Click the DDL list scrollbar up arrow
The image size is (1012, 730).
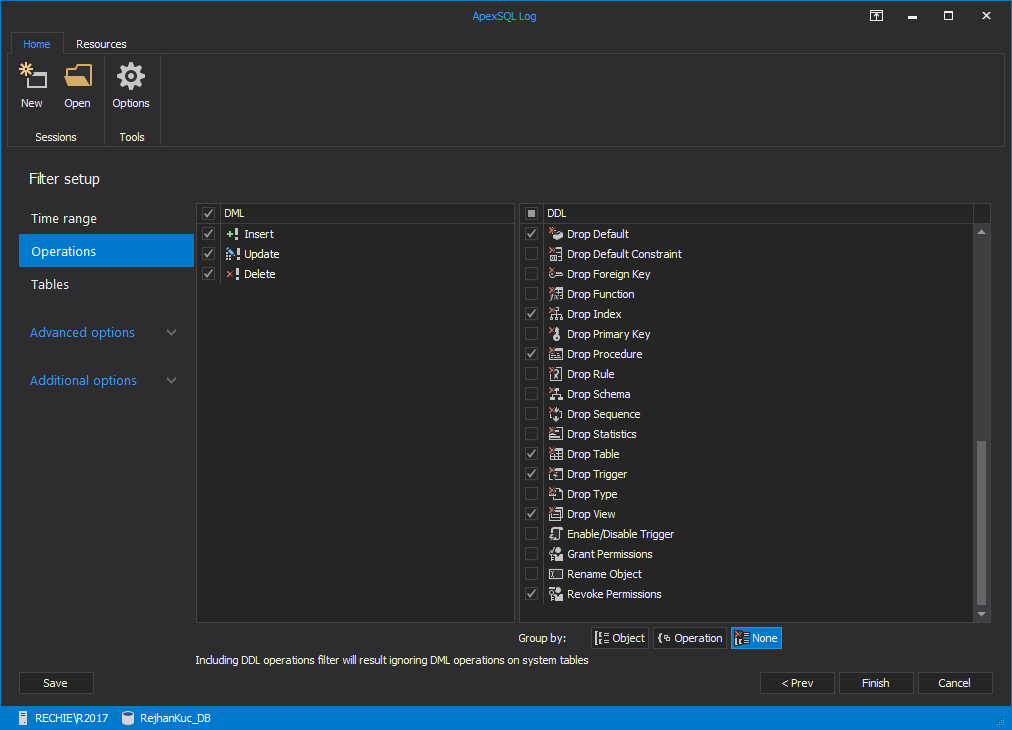(982, 232)
